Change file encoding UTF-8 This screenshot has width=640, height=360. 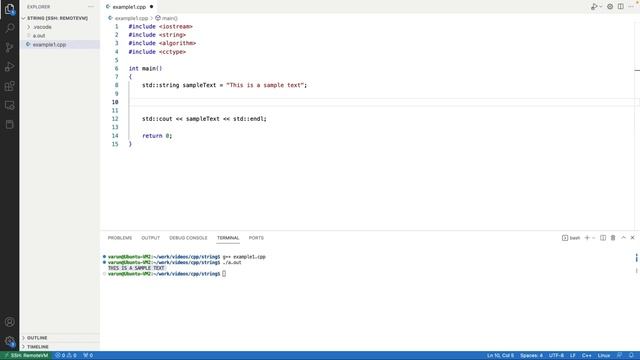(x=556, y=356)
